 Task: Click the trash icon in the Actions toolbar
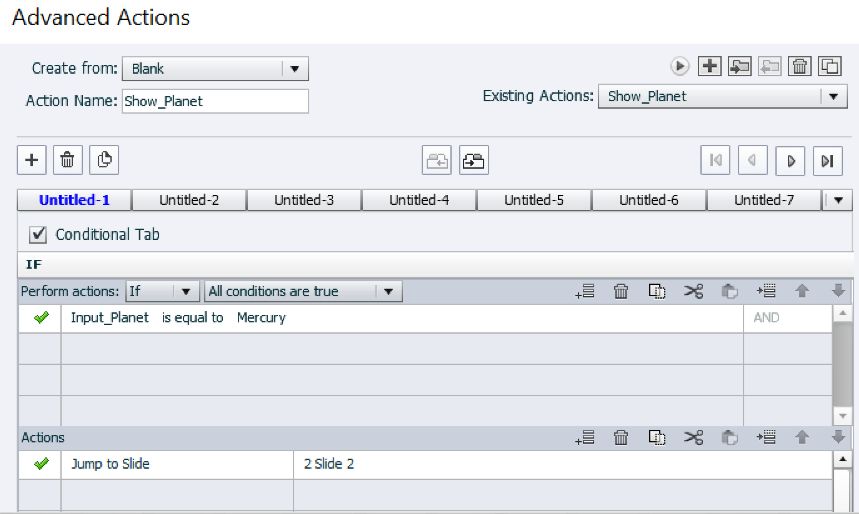pos(621,437)
